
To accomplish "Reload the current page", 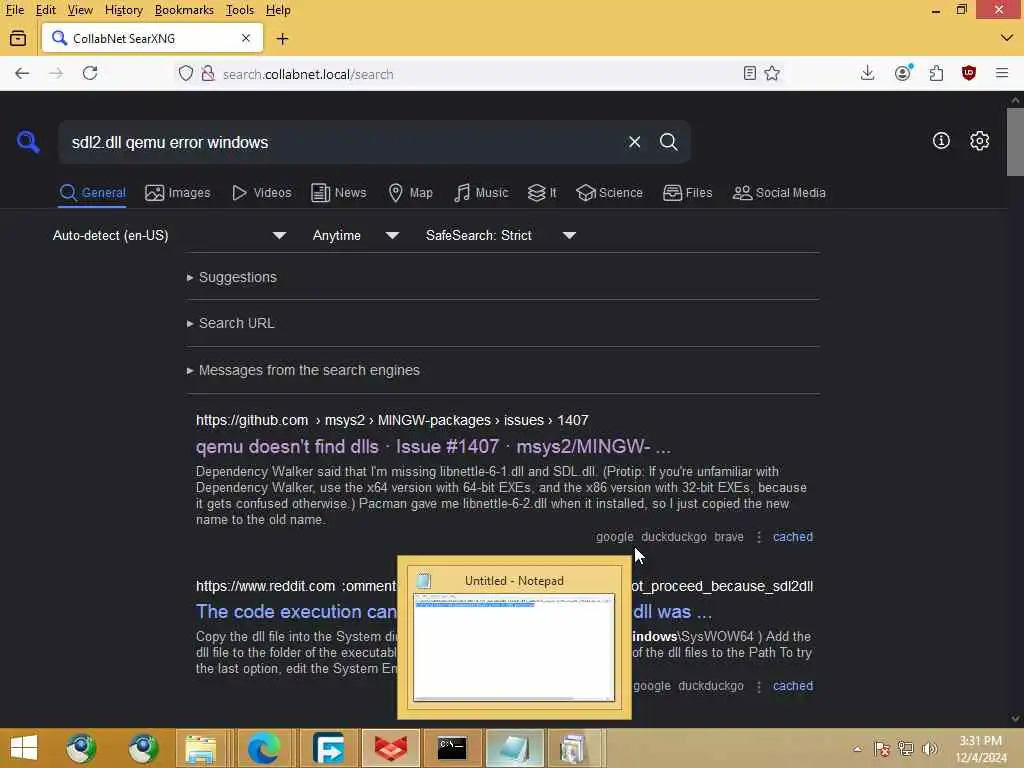I will click(90, 73).
